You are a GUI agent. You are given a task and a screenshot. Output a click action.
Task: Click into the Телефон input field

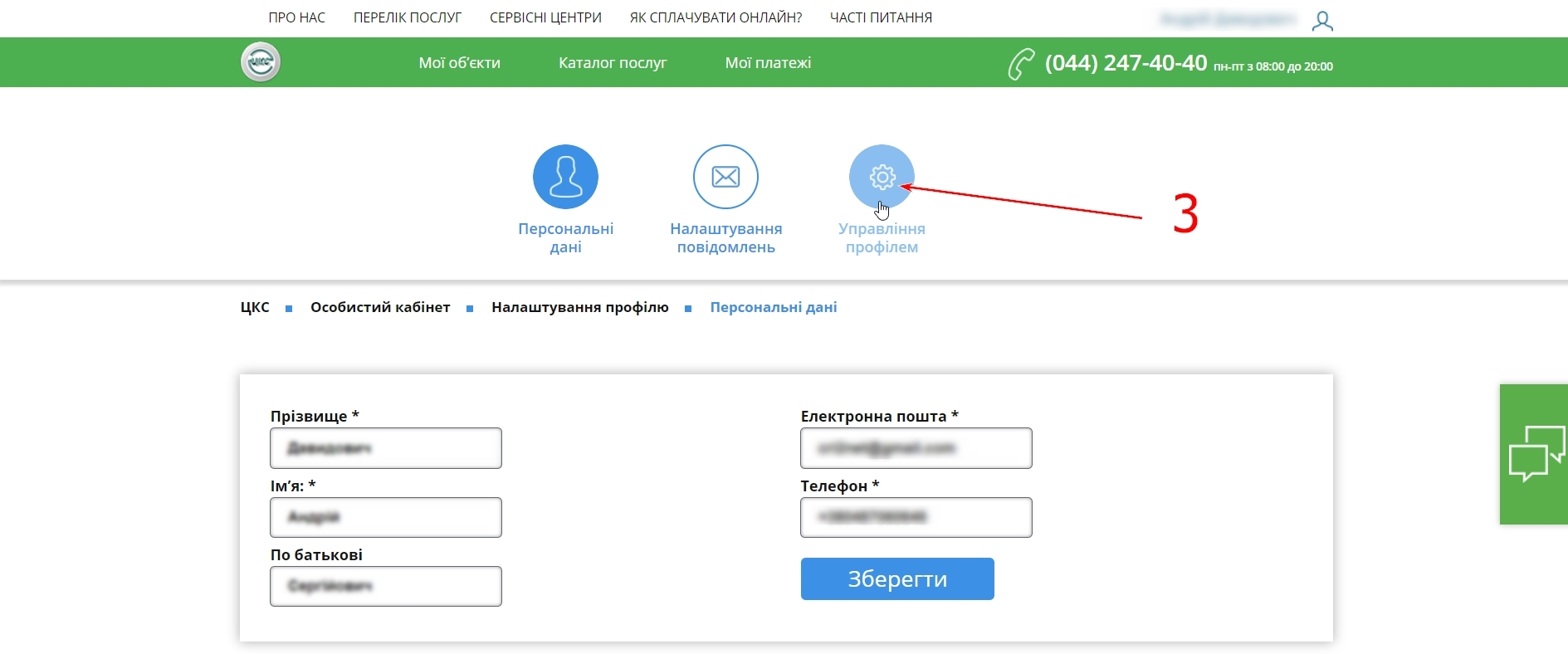[916, 517]
